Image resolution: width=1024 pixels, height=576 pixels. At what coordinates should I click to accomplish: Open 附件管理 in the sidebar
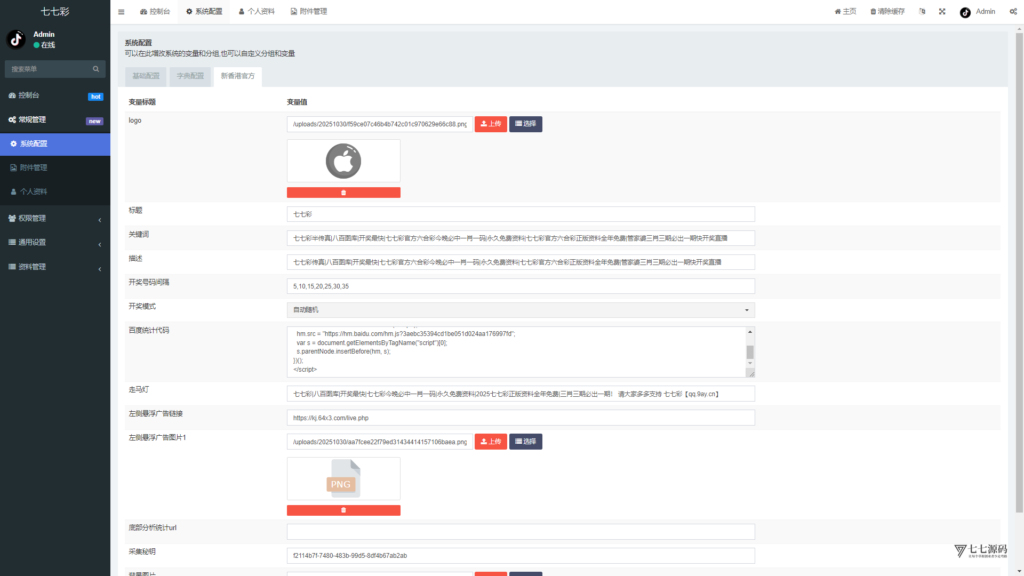coord(55,168)
